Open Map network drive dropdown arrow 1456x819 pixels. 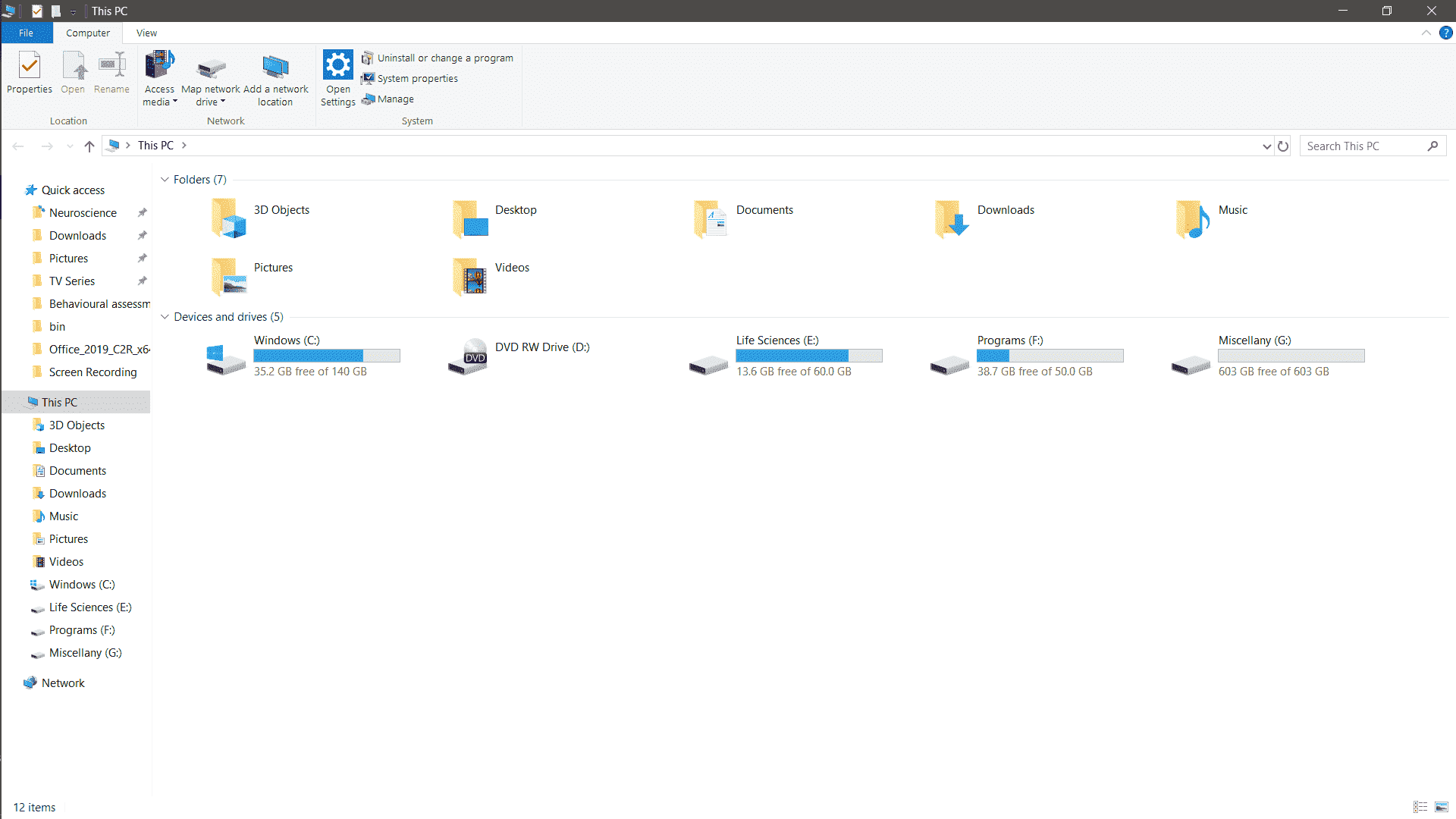[223, 102]
